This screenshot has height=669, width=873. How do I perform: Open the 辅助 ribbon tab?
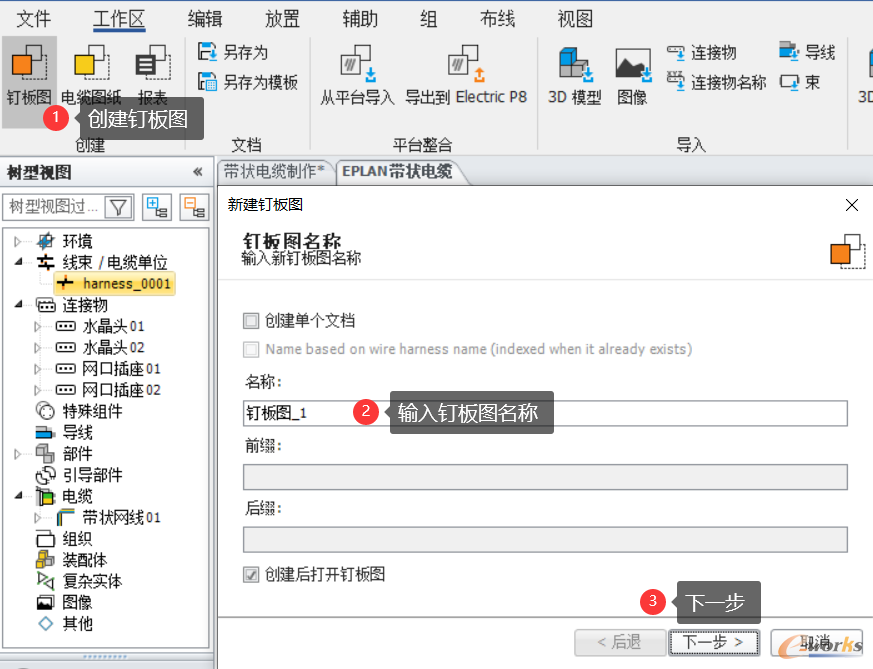[x=360, y=19]
